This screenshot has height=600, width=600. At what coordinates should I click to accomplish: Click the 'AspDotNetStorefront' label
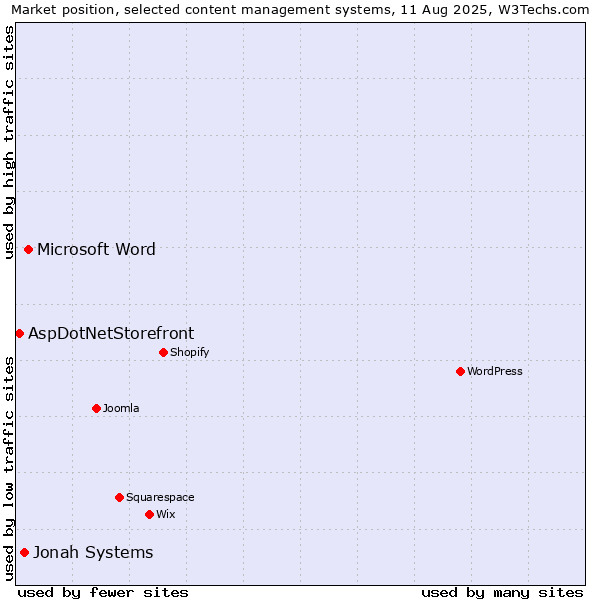pyautogui.click(x=111, y=333)
